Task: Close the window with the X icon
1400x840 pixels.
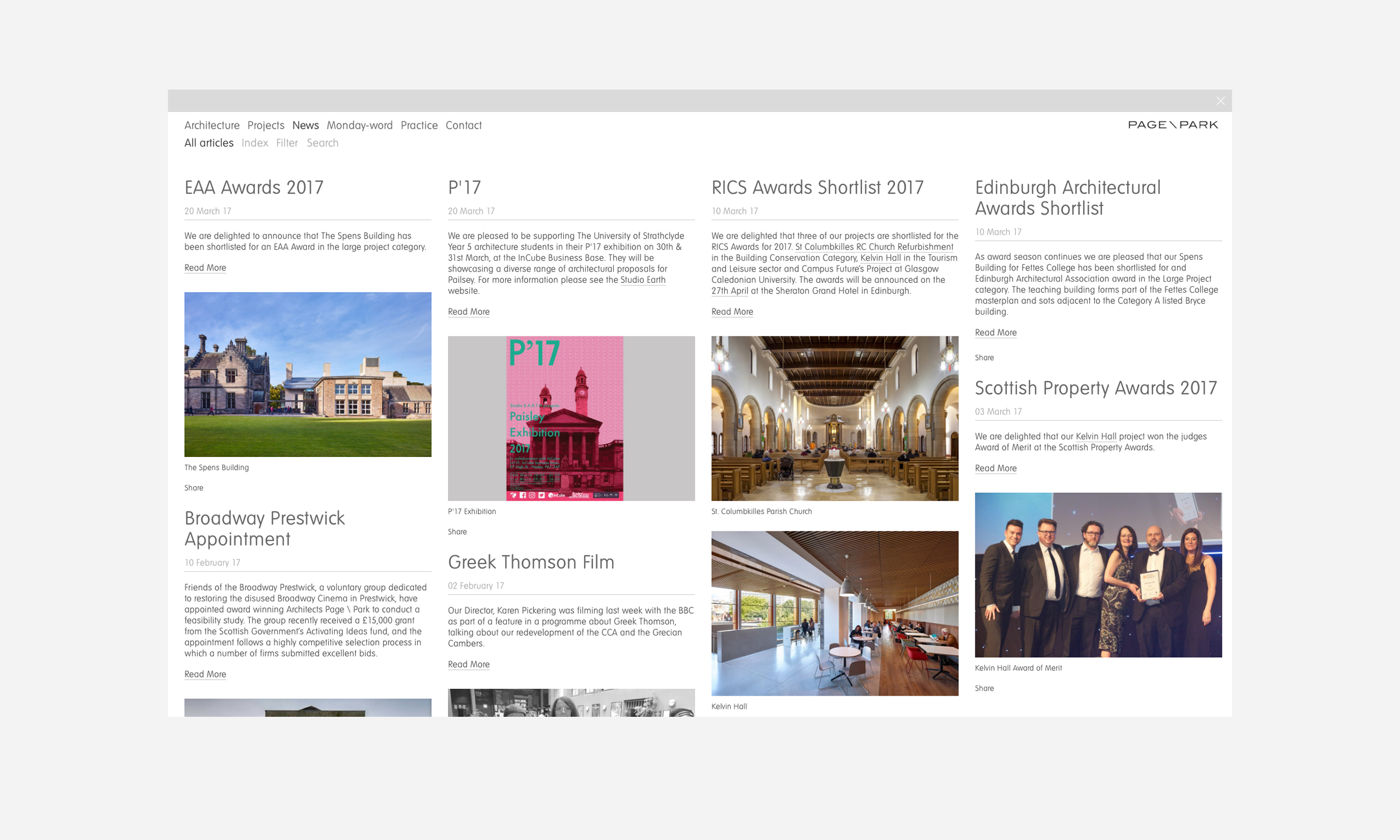Action: [x=1220, y=101]
